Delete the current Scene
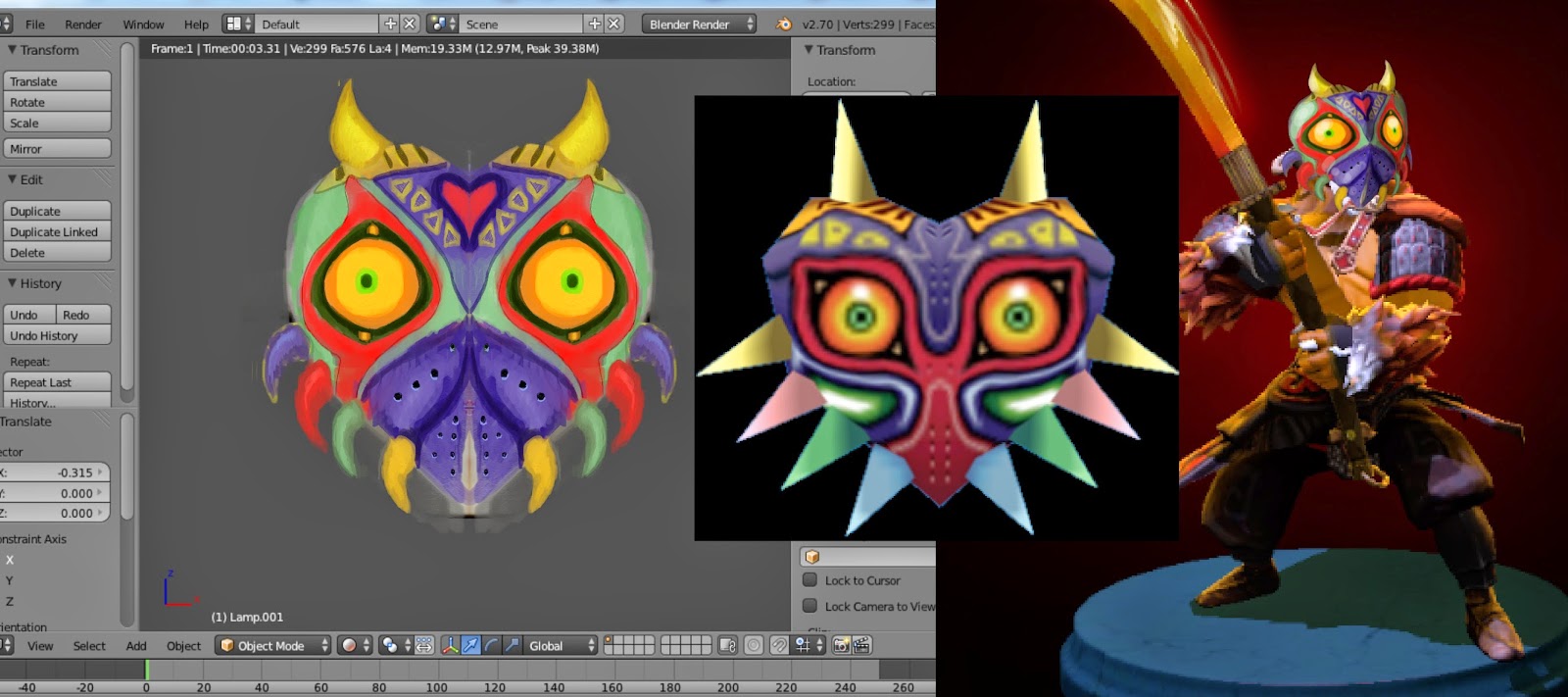This screenshot has width=1568, height=697. [613, 24]
